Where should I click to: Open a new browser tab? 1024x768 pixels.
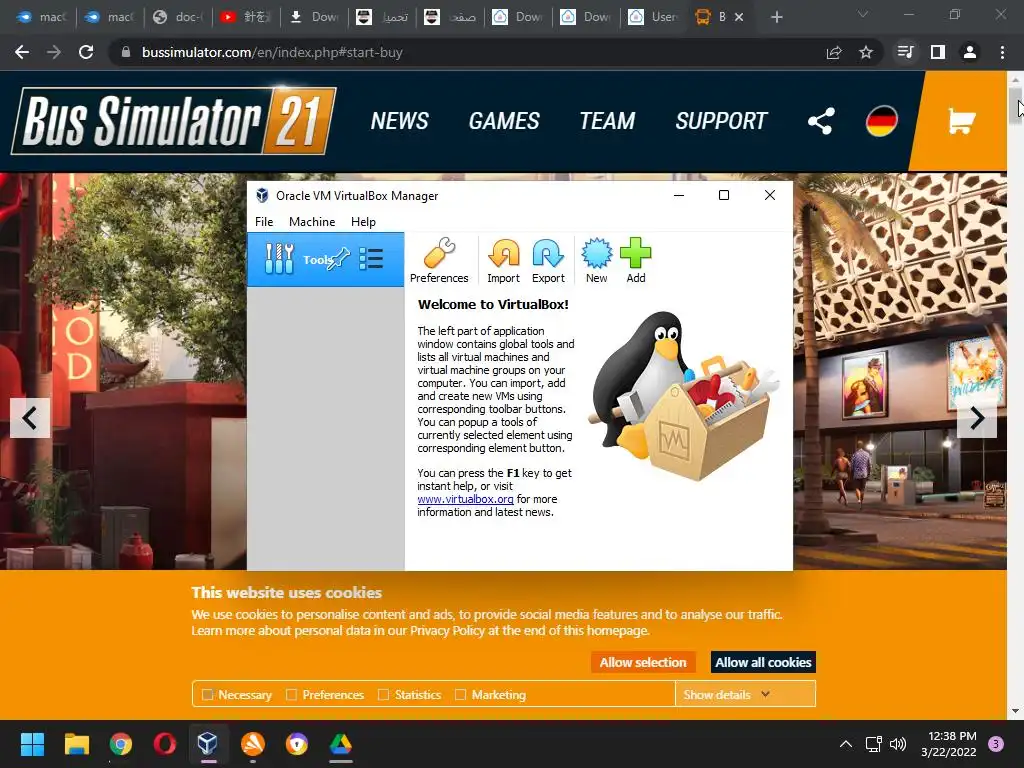click(x=776, y=17)
